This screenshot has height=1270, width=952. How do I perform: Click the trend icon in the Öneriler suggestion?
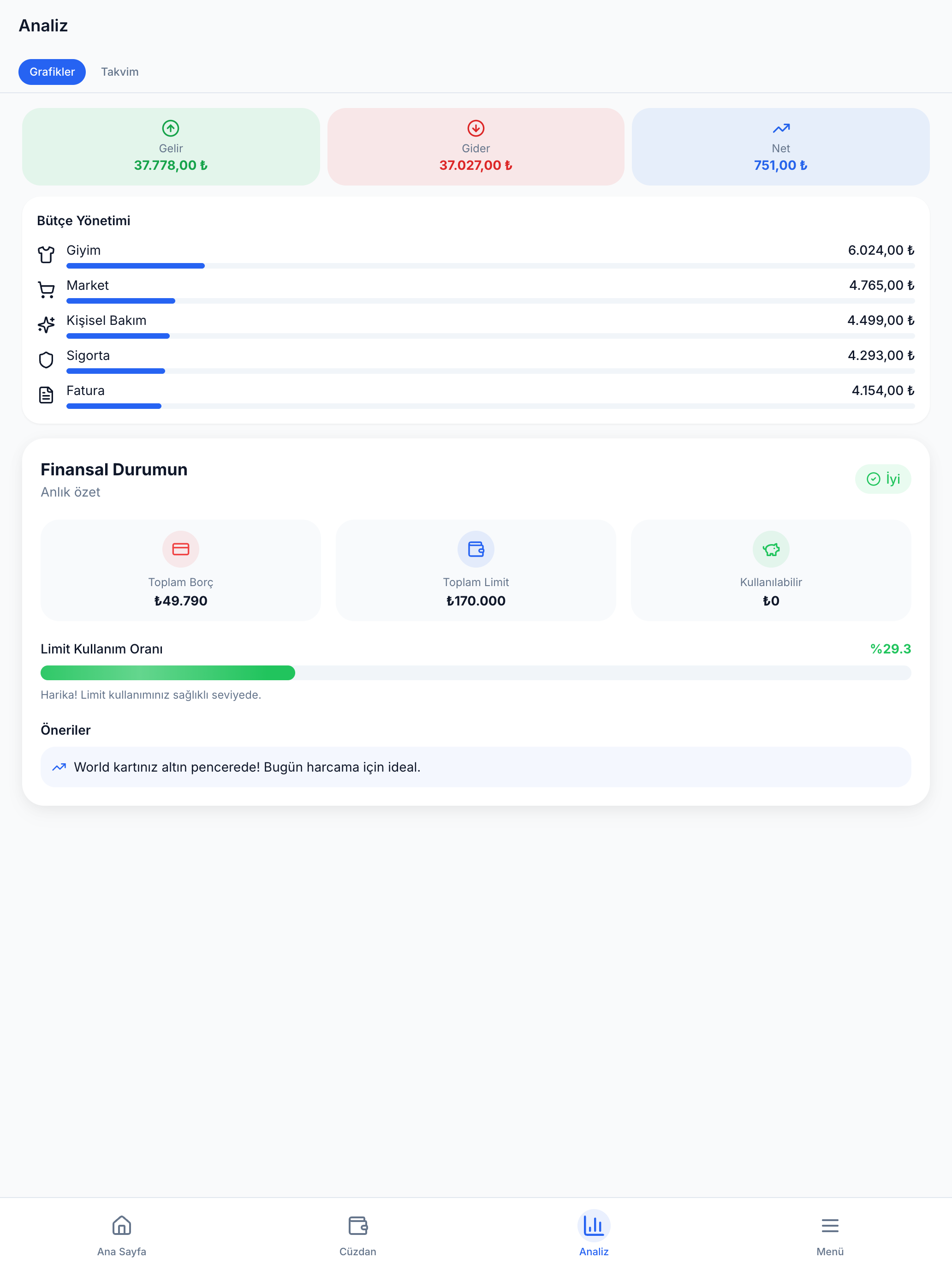tap(59, 767)
